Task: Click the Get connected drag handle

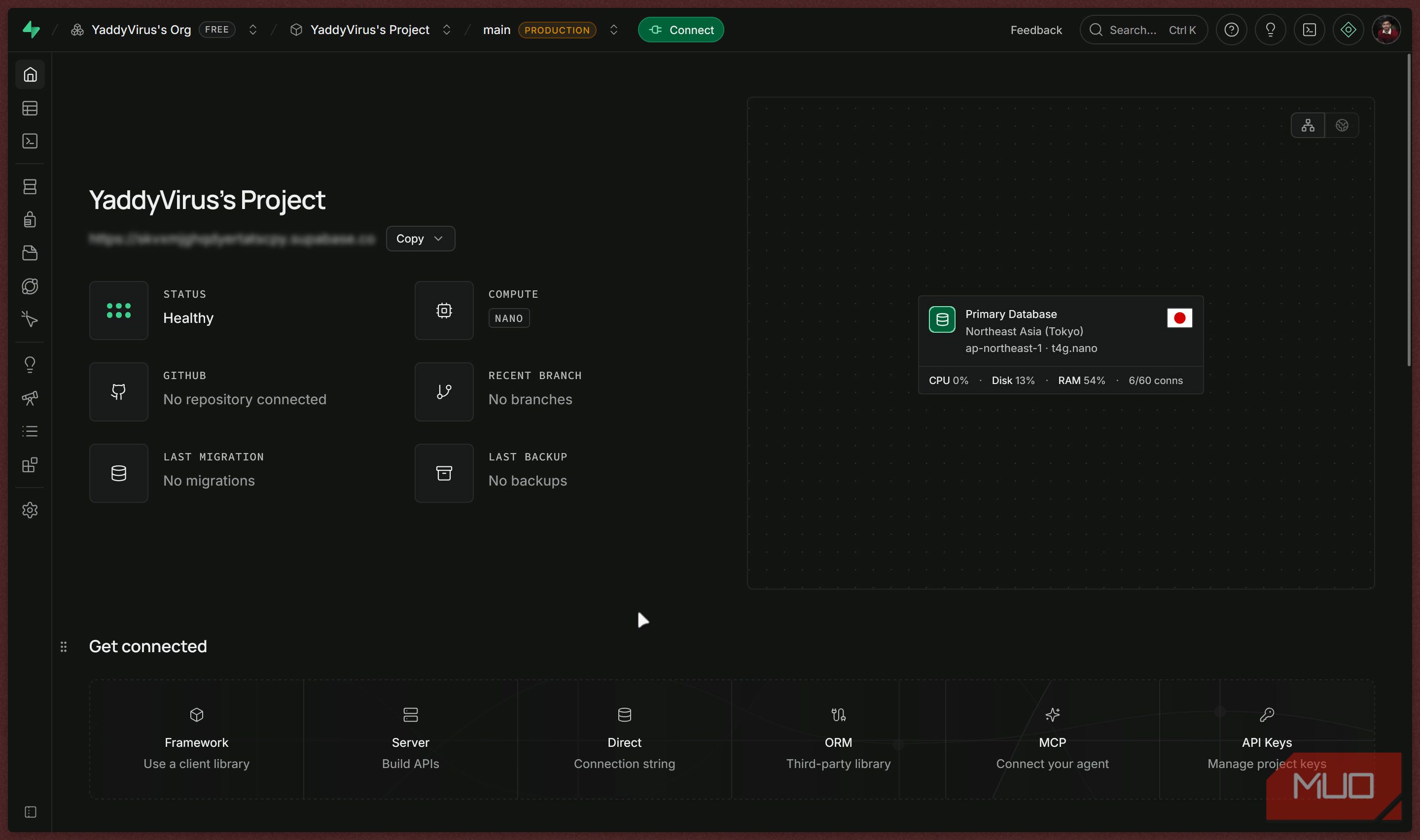Action: (x=64, y=646)
